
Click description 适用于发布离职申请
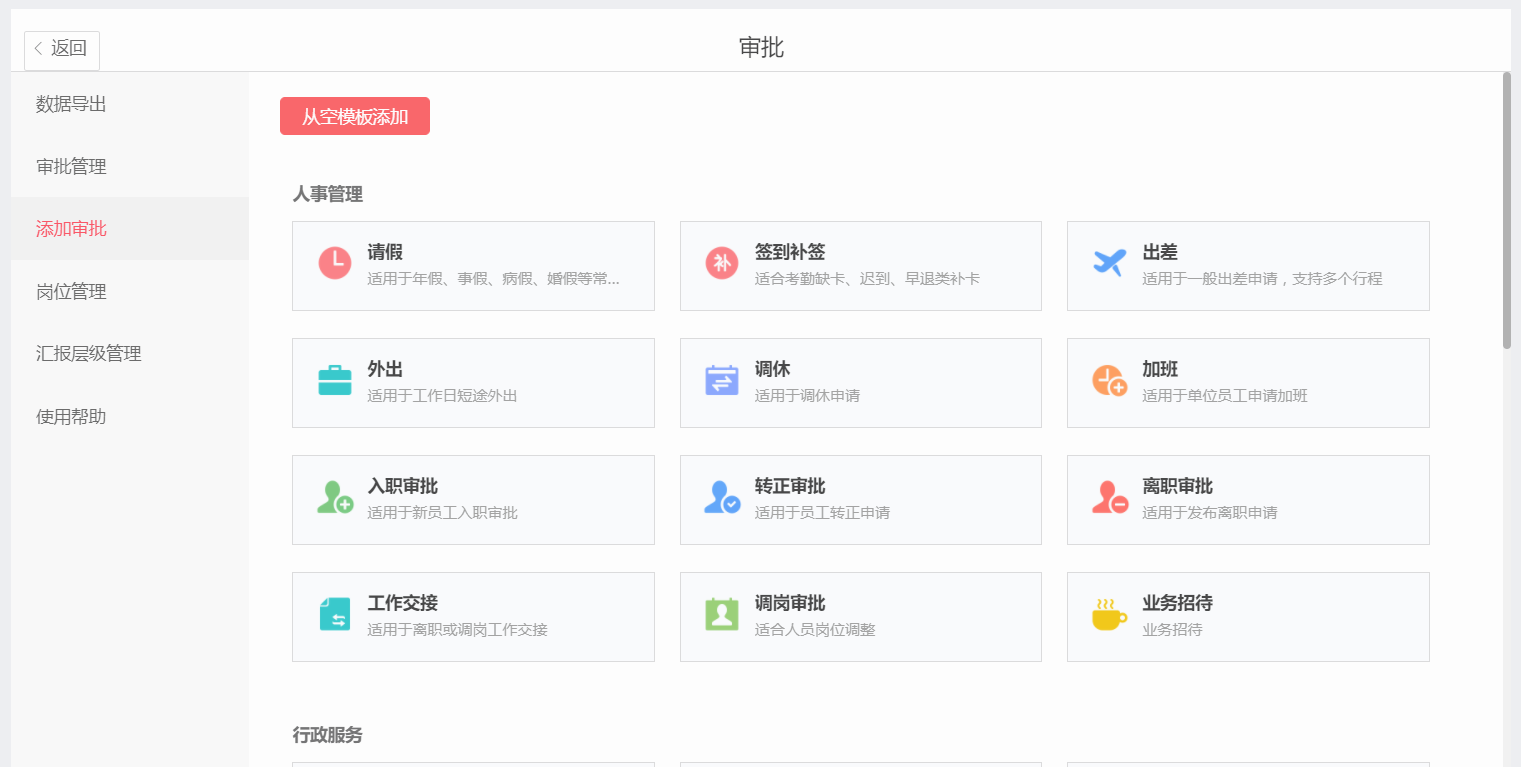click(x=1210, y=513)
